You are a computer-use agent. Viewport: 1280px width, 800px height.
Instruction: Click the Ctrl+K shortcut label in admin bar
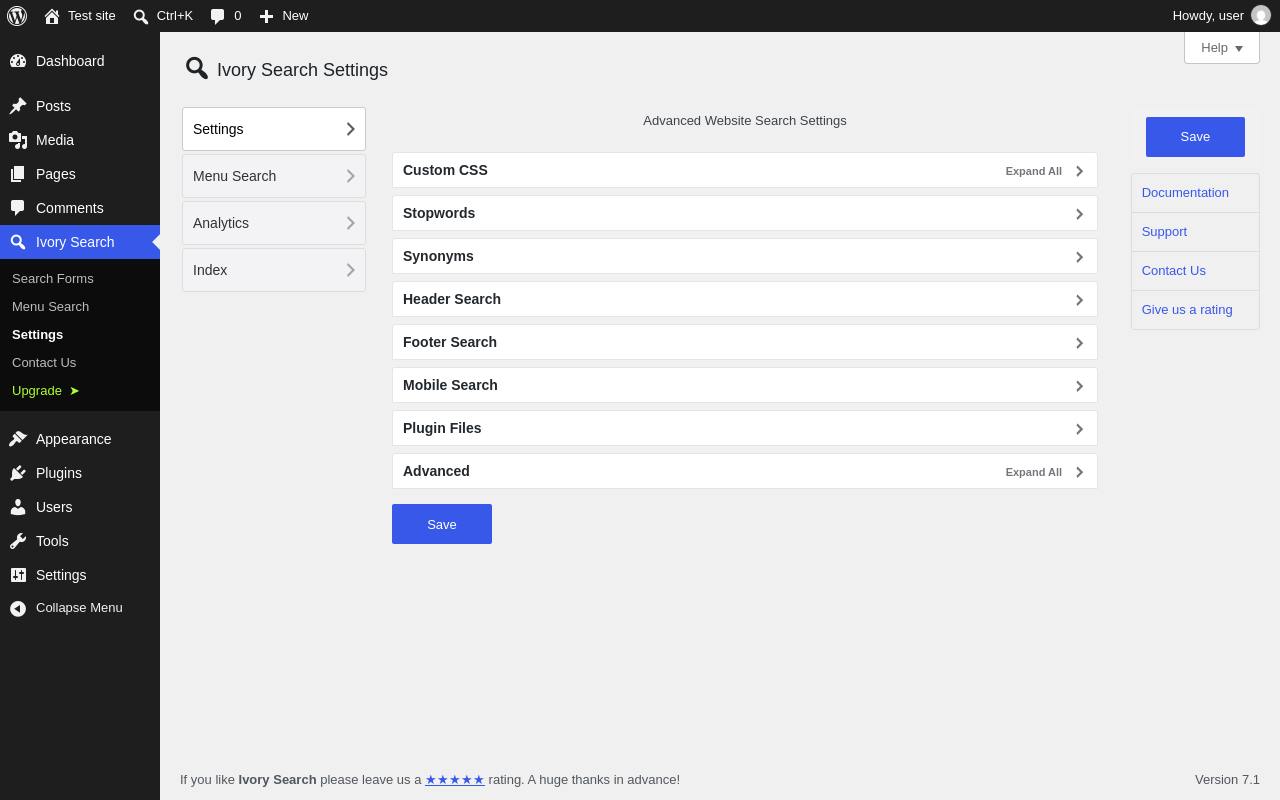[x=175, y=16]
